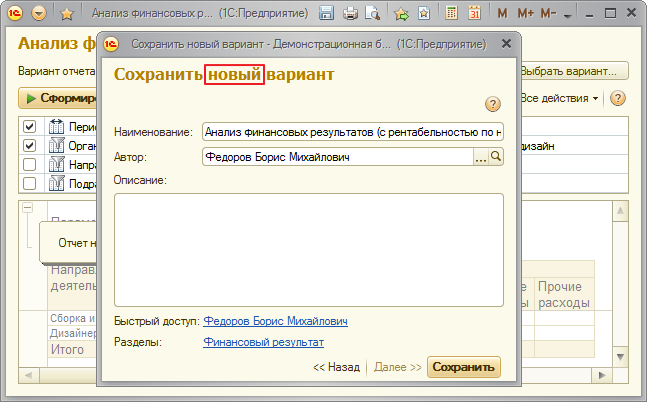Open the Финансовый результат sections link
This screenshot has width=647, height=402.
(x=263, y=342)
